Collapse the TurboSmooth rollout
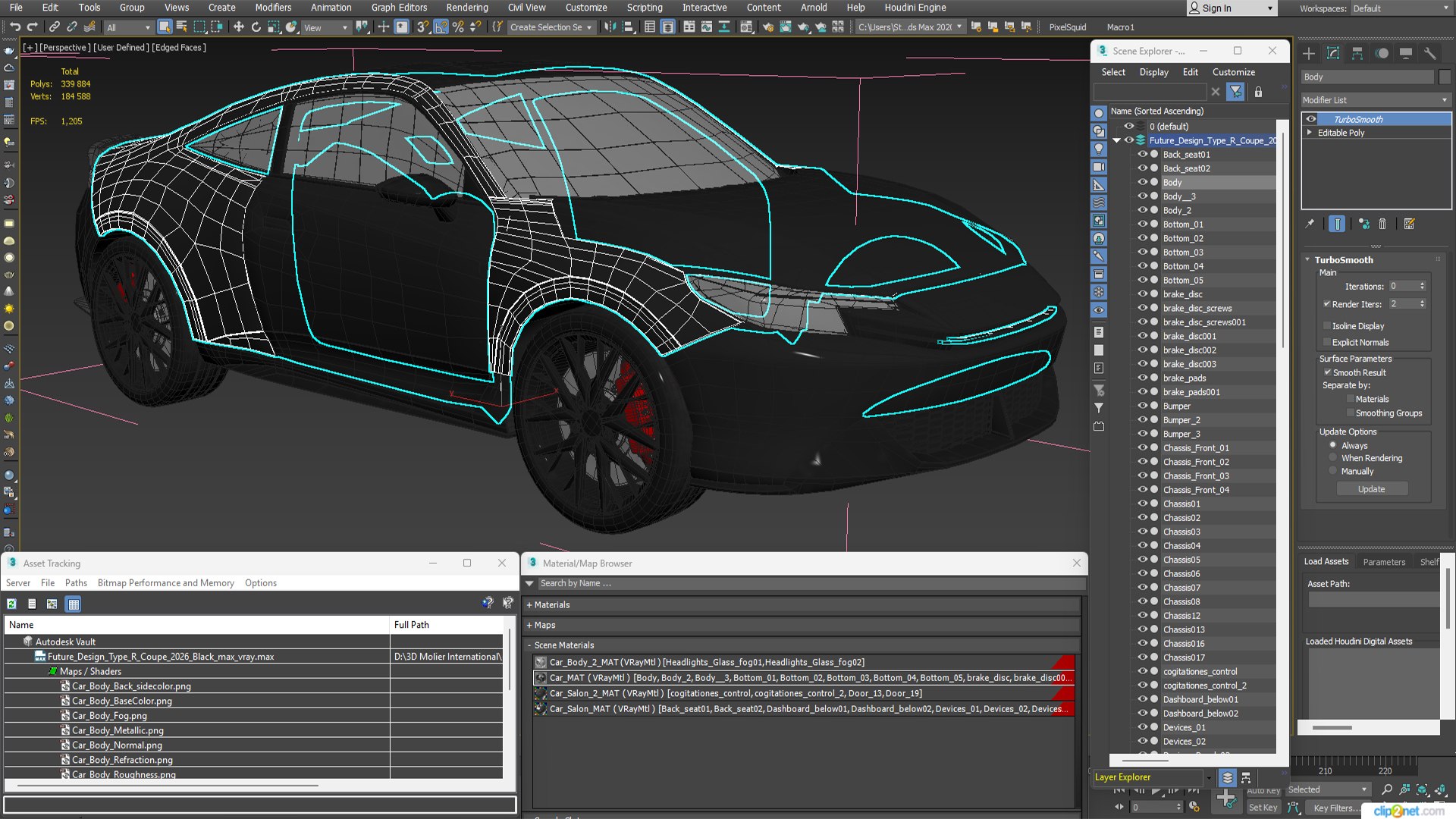Viewport: 1456px width, 819px height. pyautogui.click(x=1307, y=259)
